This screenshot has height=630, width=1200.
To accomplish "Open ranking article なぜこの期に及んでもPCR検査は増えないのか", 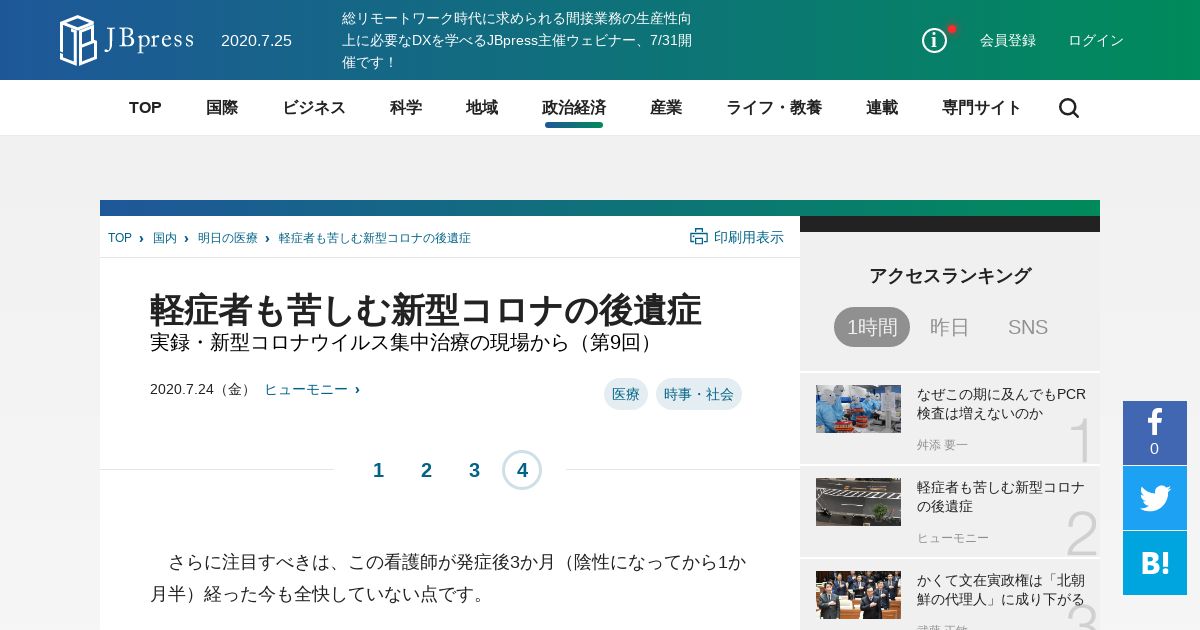I will click(x=1001, y=404).
